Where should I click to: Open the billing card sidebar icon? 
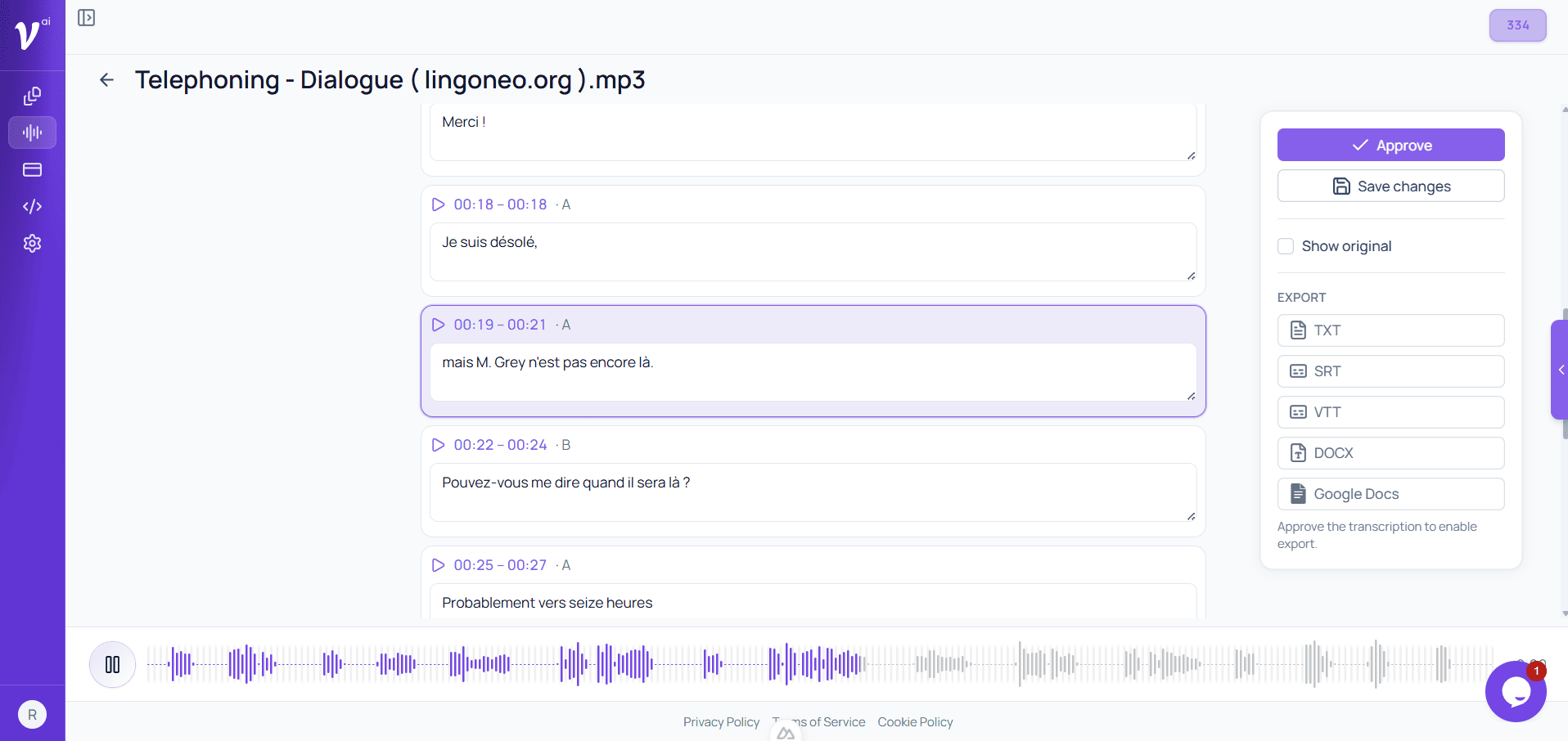(x=32, y=169)
